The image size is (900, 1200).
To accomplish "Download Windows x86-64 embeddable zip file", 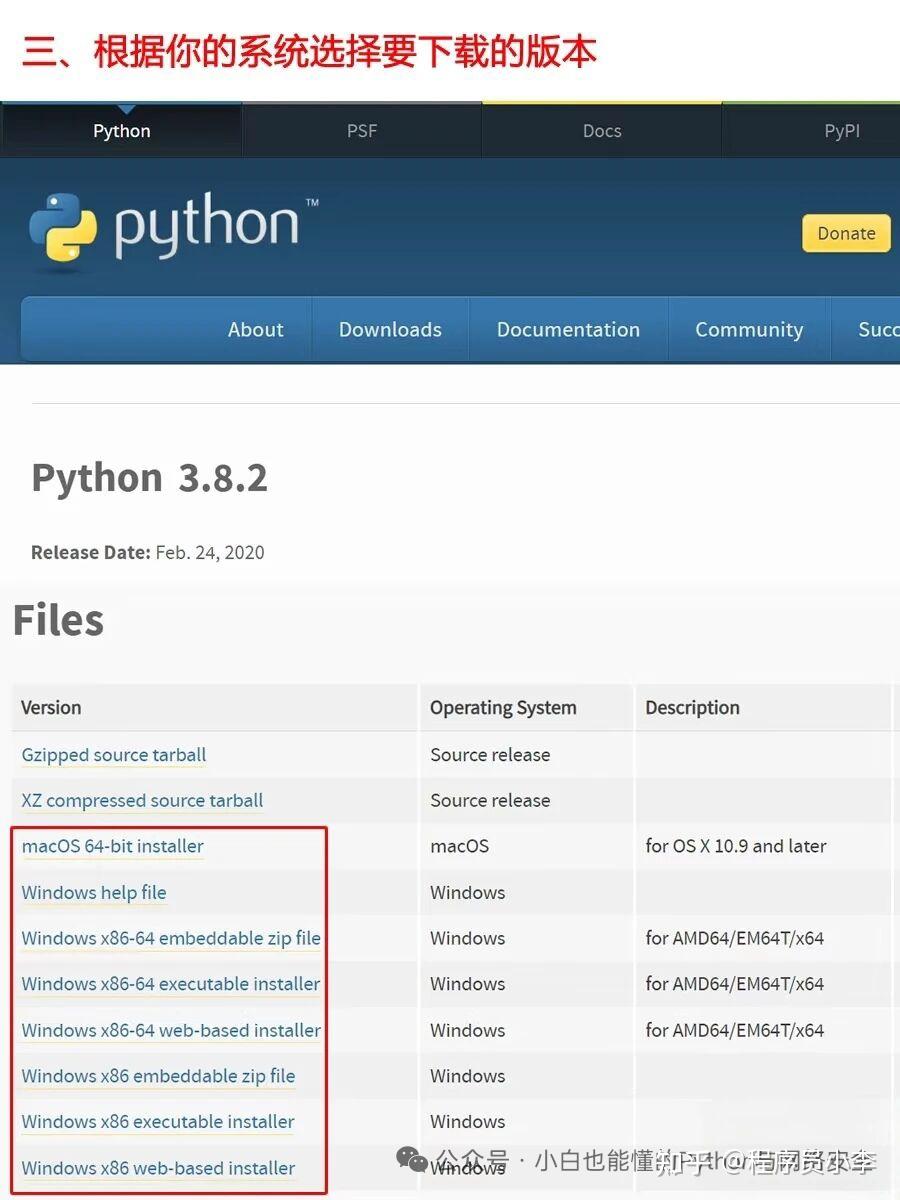I will point(170,939).
